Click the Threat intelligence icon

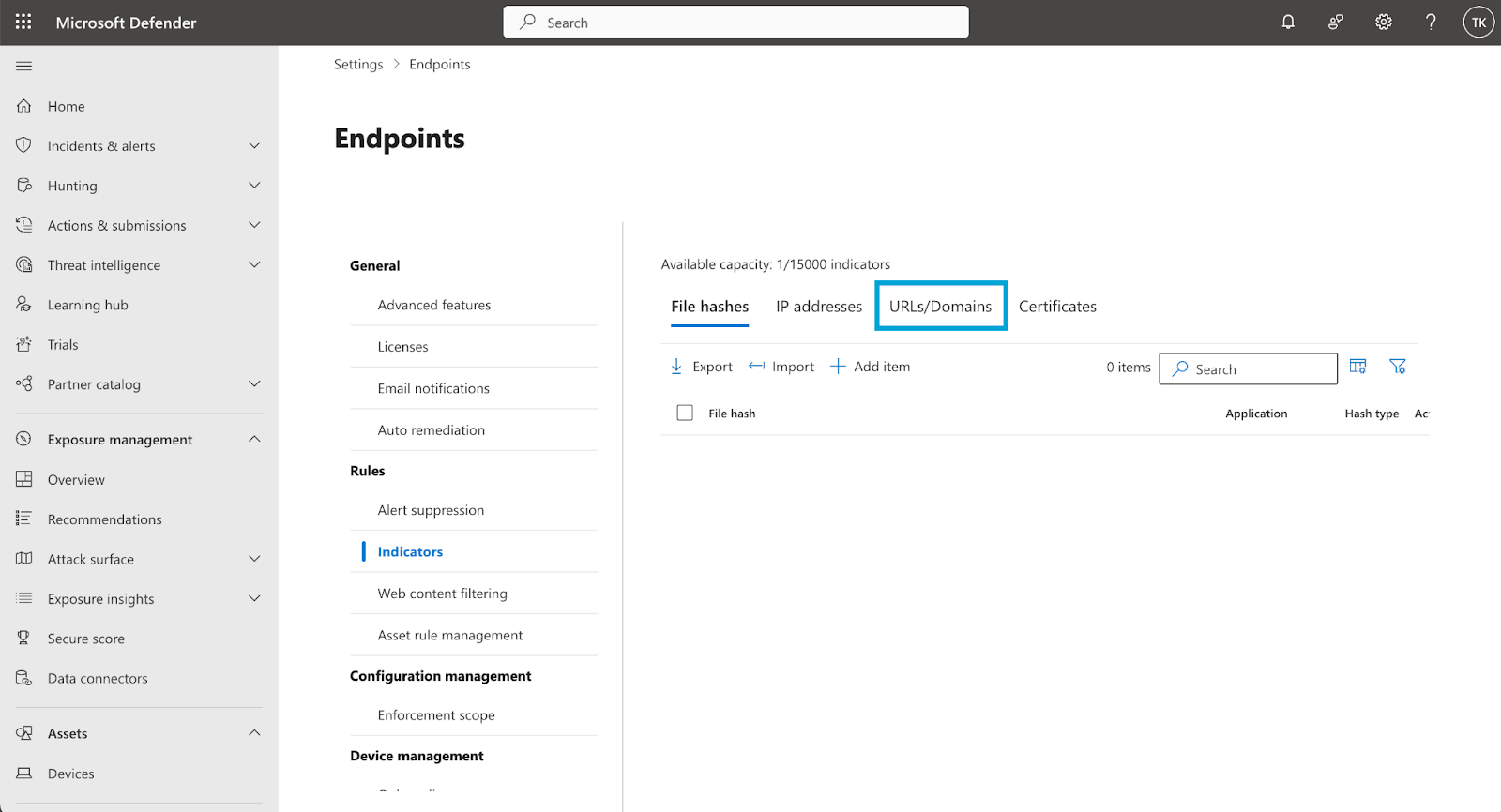click(24, 264)
